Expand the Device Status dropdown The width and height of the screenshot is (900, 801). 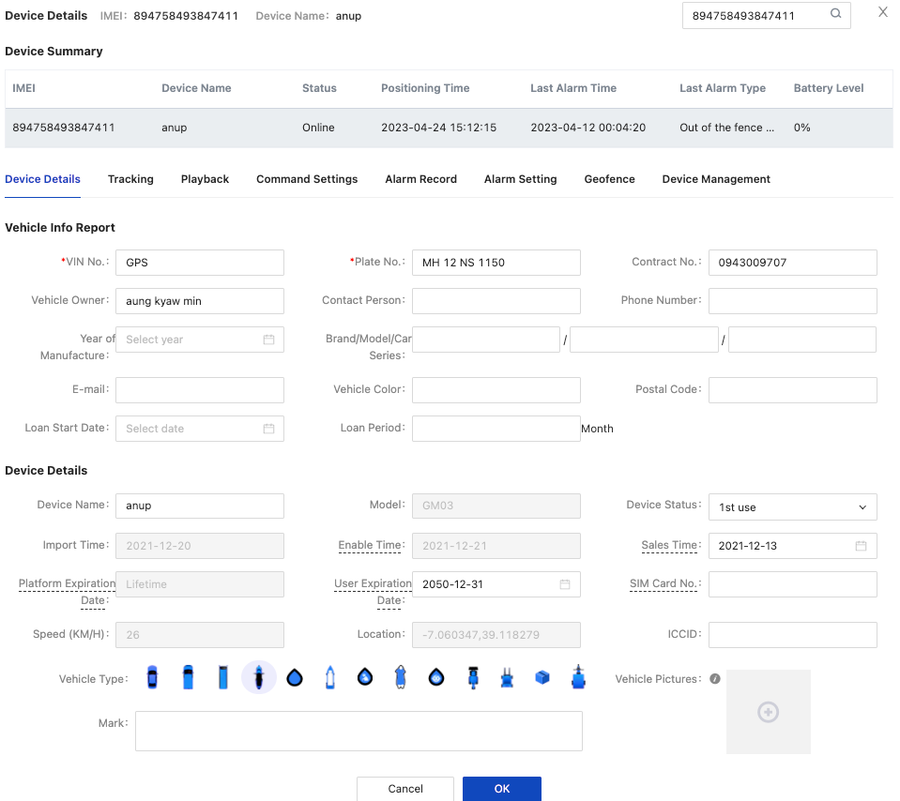pyautogui.click(x=792, y=507)
